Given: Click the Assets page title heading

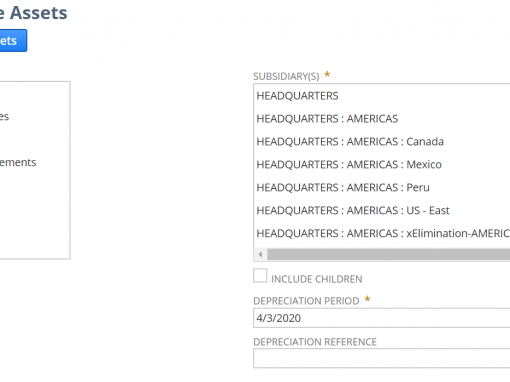Looking at the screenshot, I should [33, 13].
